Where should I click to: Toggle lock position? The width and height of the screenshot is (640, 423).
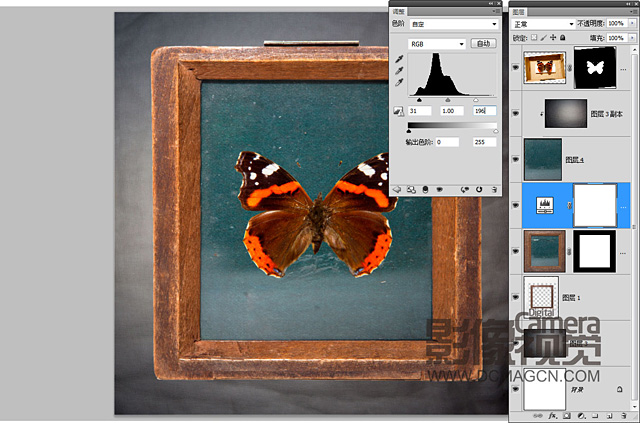point(553,38)
